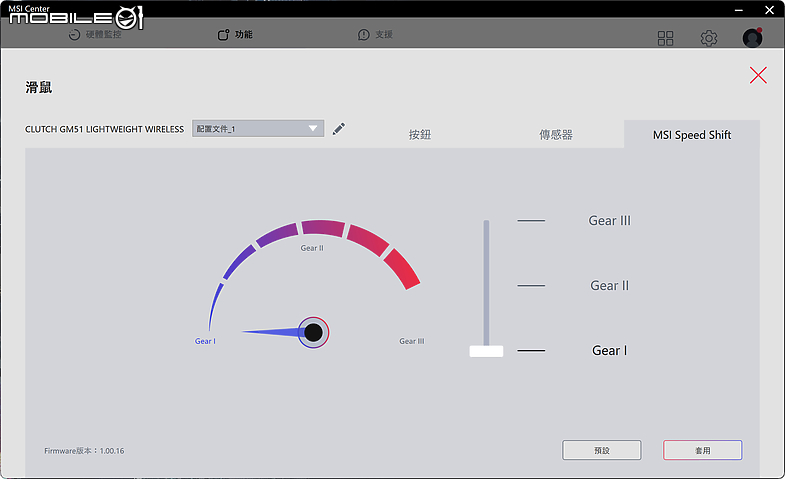Screen dimensions: 785x479
Task: Select the Gear III level label
Action: coord(609,221)
